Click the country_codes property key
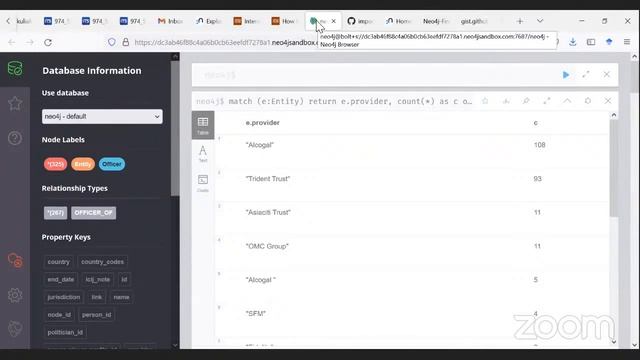640x360 pixels. pos(102,262)
